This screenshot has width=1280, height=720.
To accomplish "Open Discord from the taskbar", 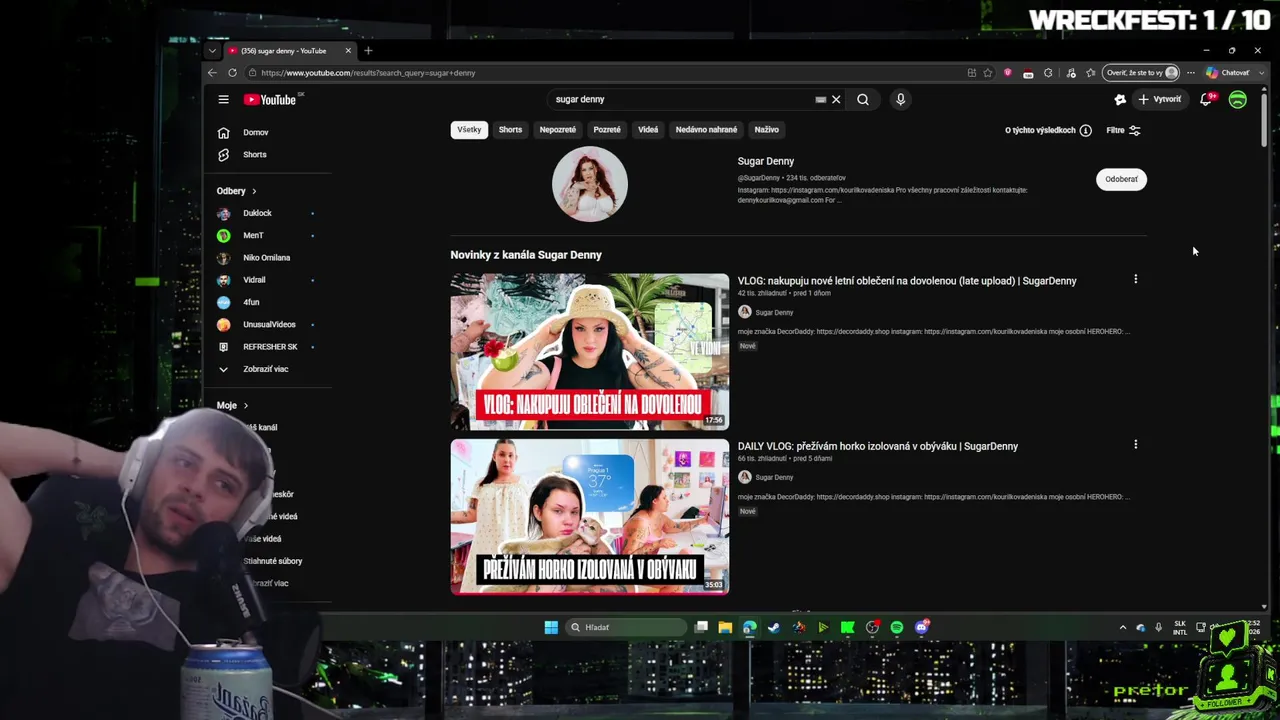I will 921,627.
